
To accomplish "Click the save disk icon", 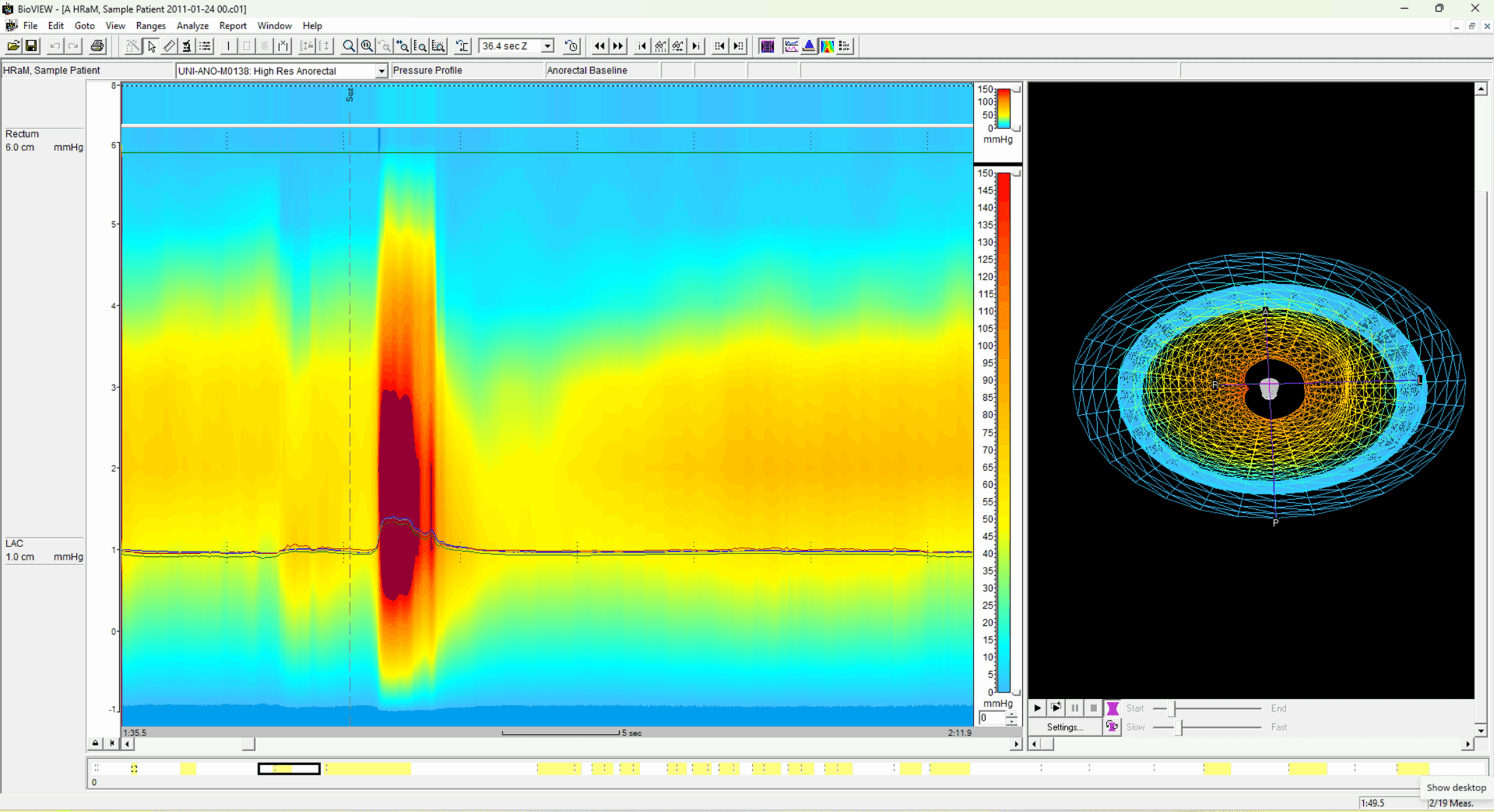I will 32,46.
